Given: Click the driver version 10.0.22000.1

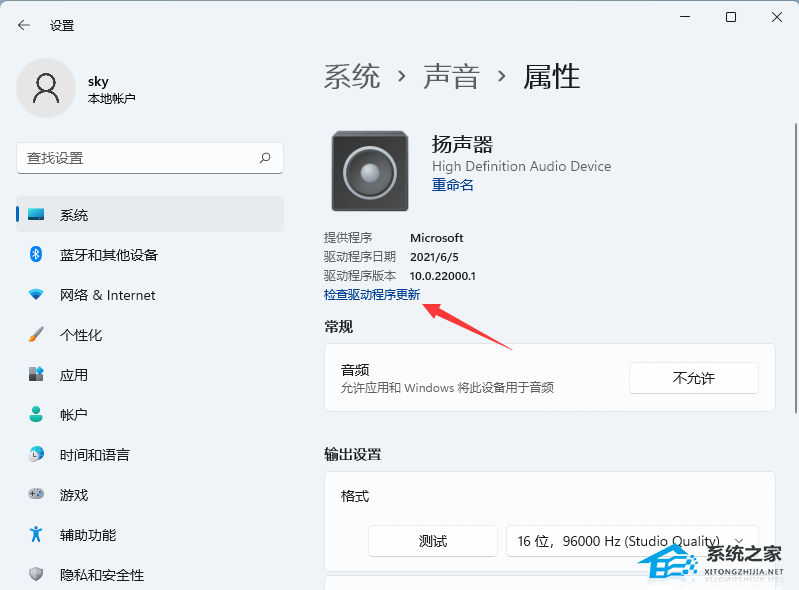Looking at the screenshot, I should coord(443,276).
